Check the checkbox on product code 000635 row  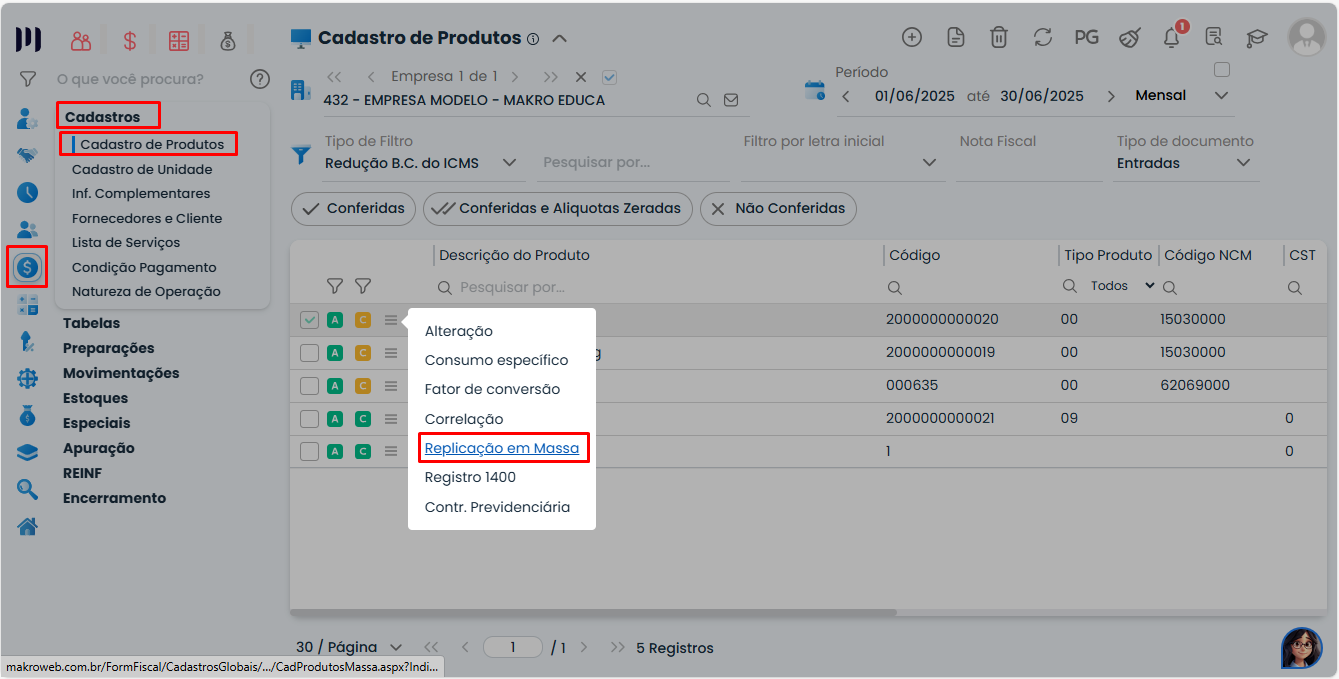[309, 385]
